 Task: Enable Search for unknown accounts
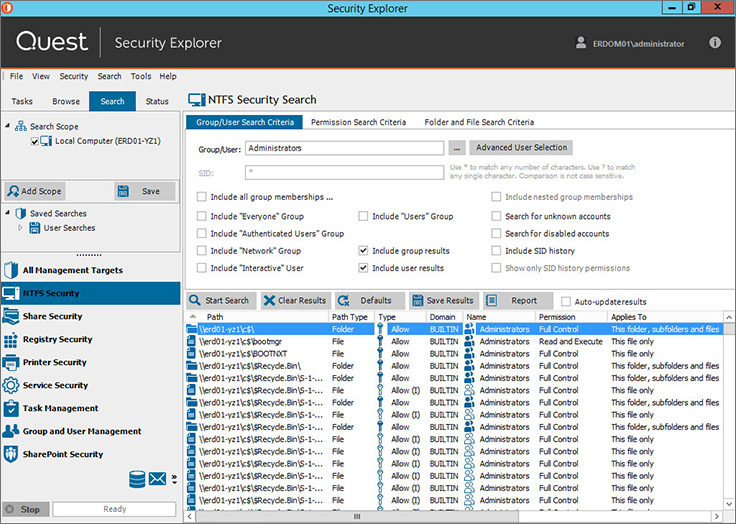pyautogui.click(x=496, y=216)
